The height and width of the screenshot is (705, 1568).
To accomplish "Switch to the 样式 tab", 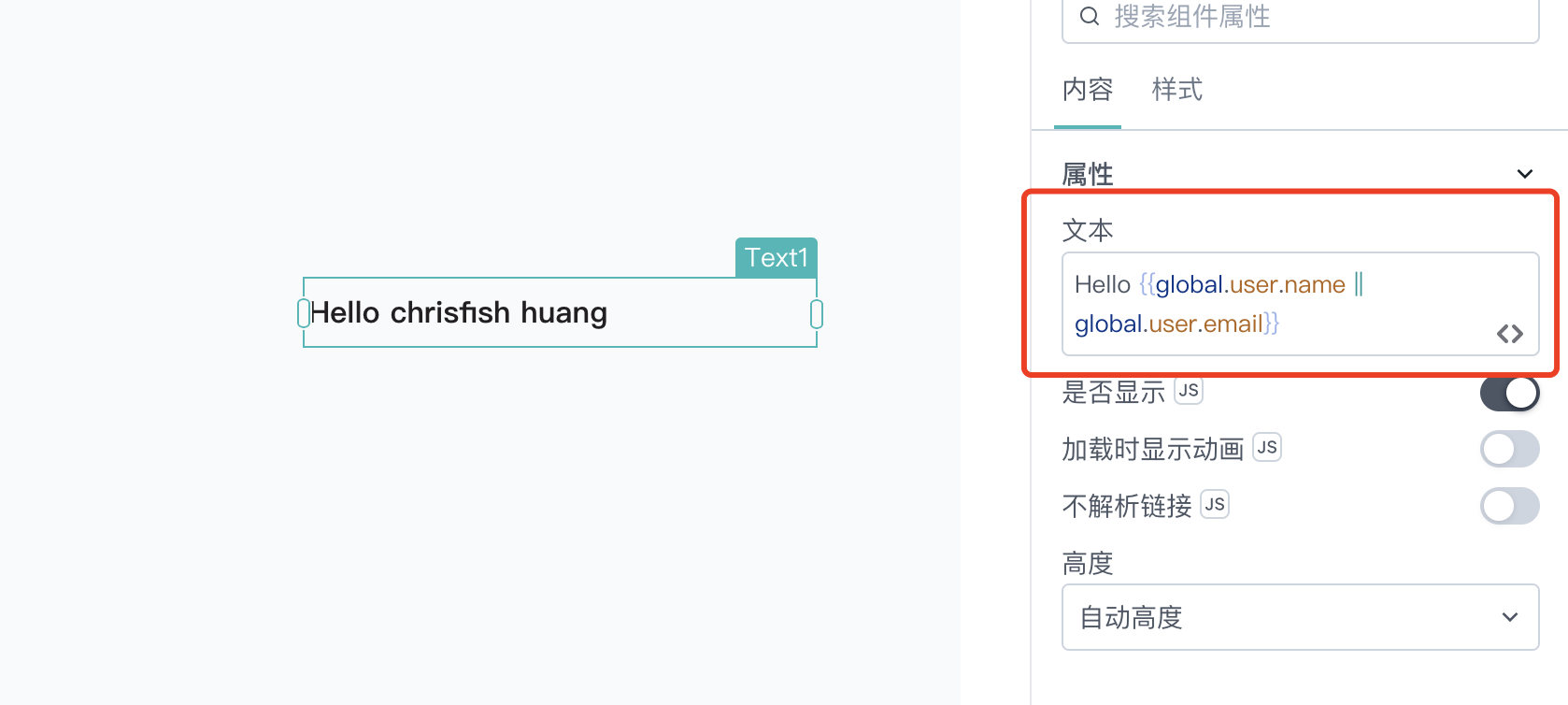I will coord(1177,90).
